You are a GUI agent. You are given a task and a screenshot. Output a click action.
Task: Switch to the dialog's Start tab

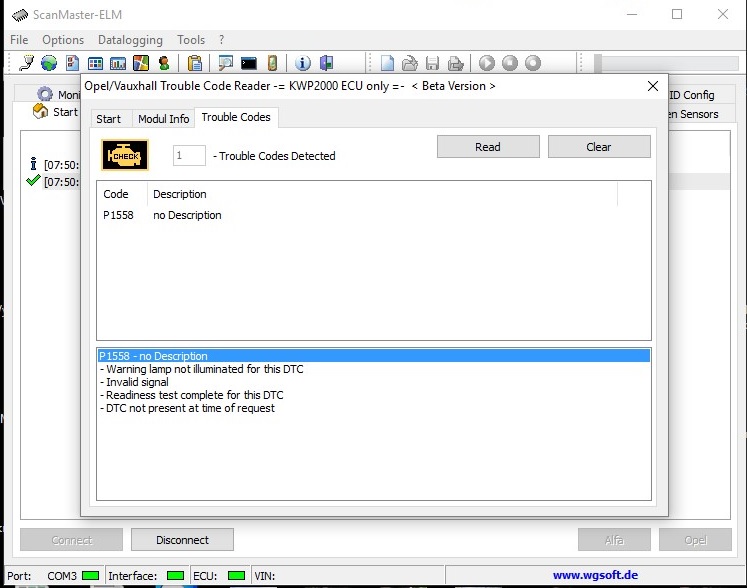[108, 118]
